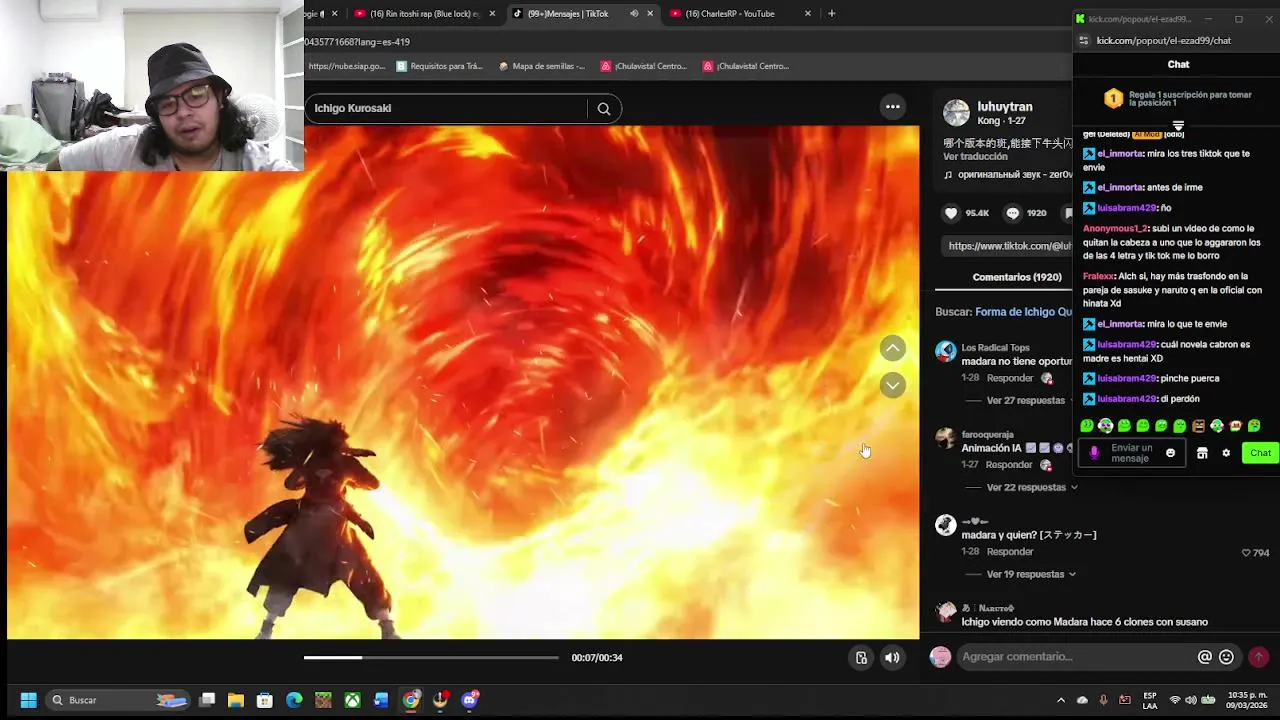This screenshot has width=1280, height=720.
Task: Open the Kick chat shop icon
Action: click(x=1202, y=453)
